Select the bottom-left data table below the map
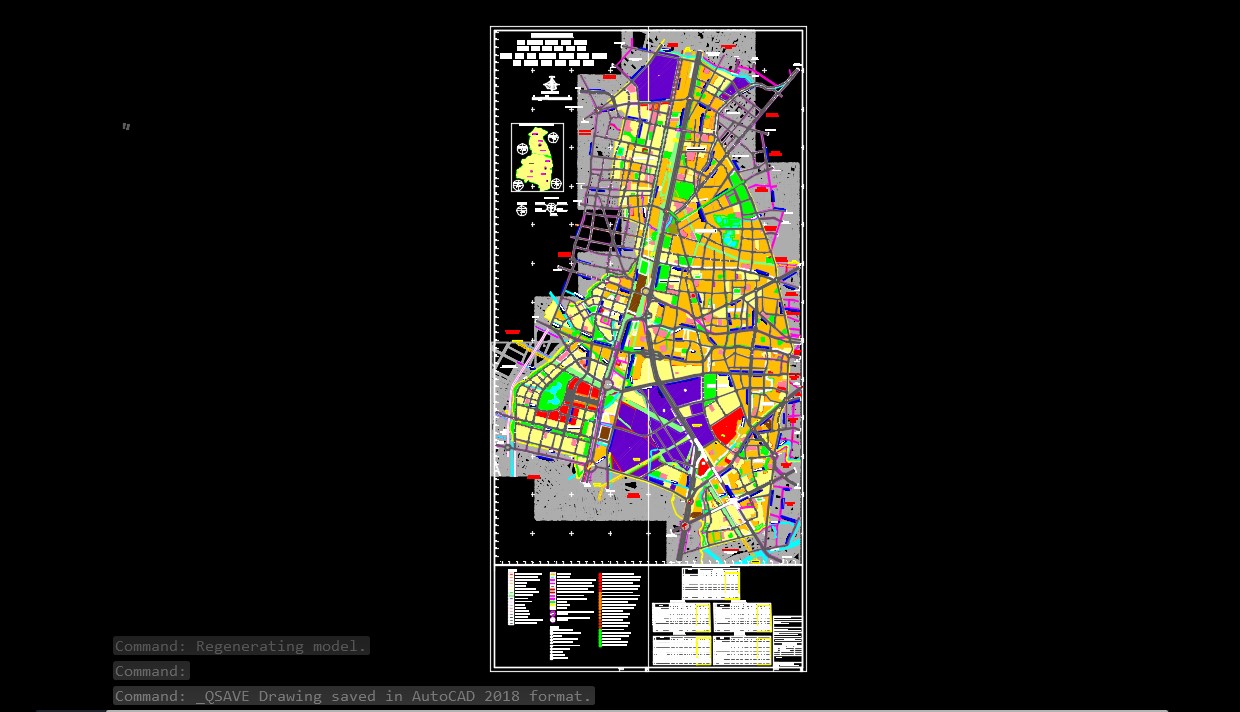Image resolution: width=1240 pixels, height=712 pixels. click(682, 649)
